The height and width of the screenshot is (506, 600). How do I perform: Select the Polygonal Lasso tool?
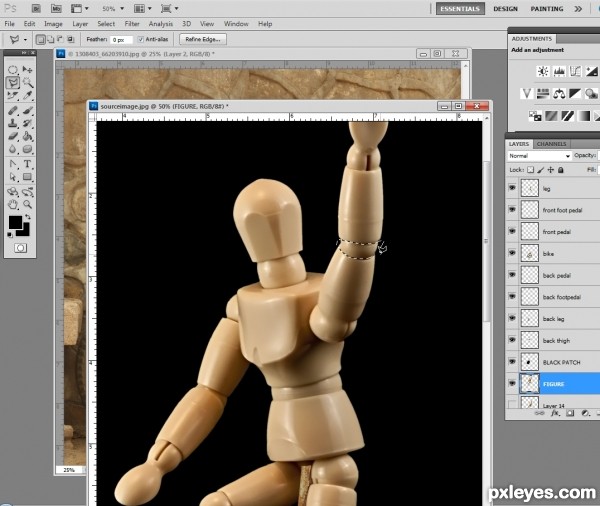coord(13,82)
